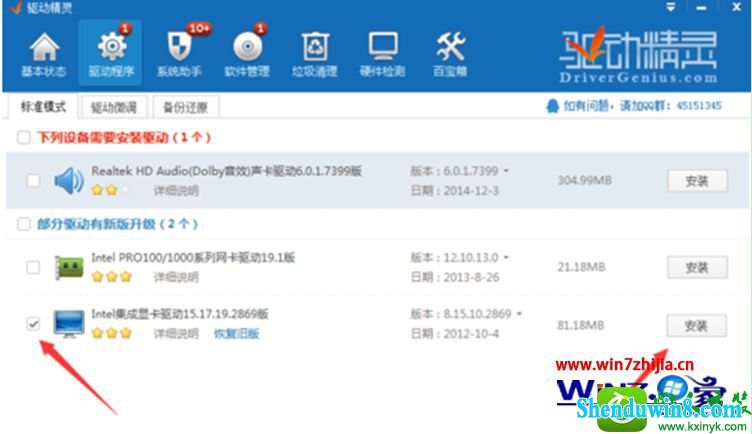
Task: Open the 系统助手 shield icon
Action: click(x=179, y=47)
